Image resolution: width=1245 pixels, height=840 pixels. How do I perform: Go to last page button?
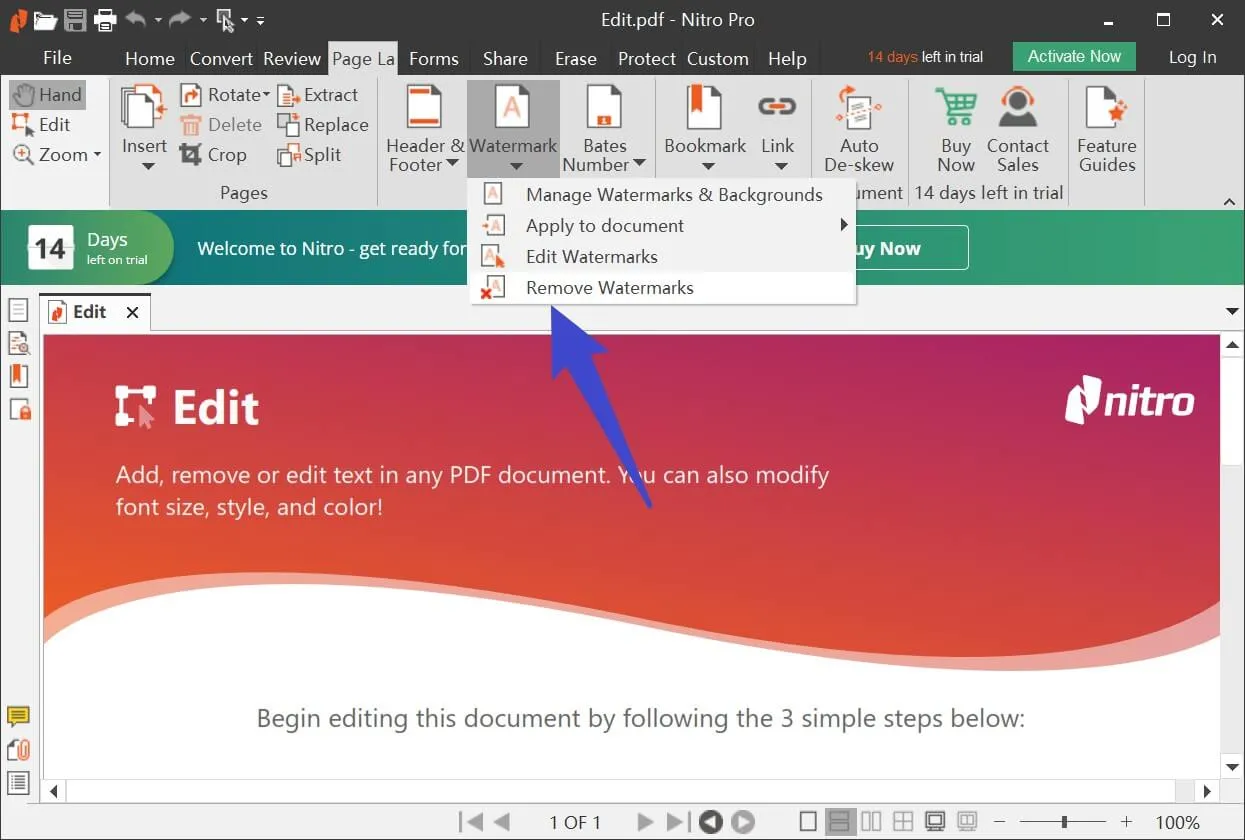[677, 822]
